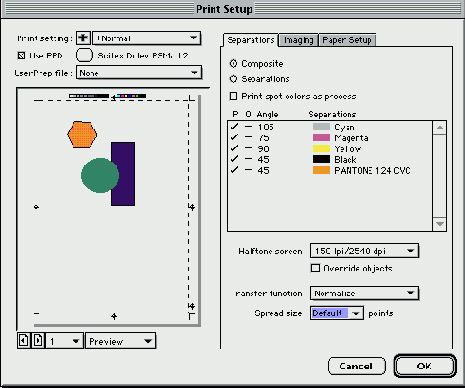Screen dimensions: 465x388
Task: Click the round PPD selection button
Action: (x=84, y=55)
